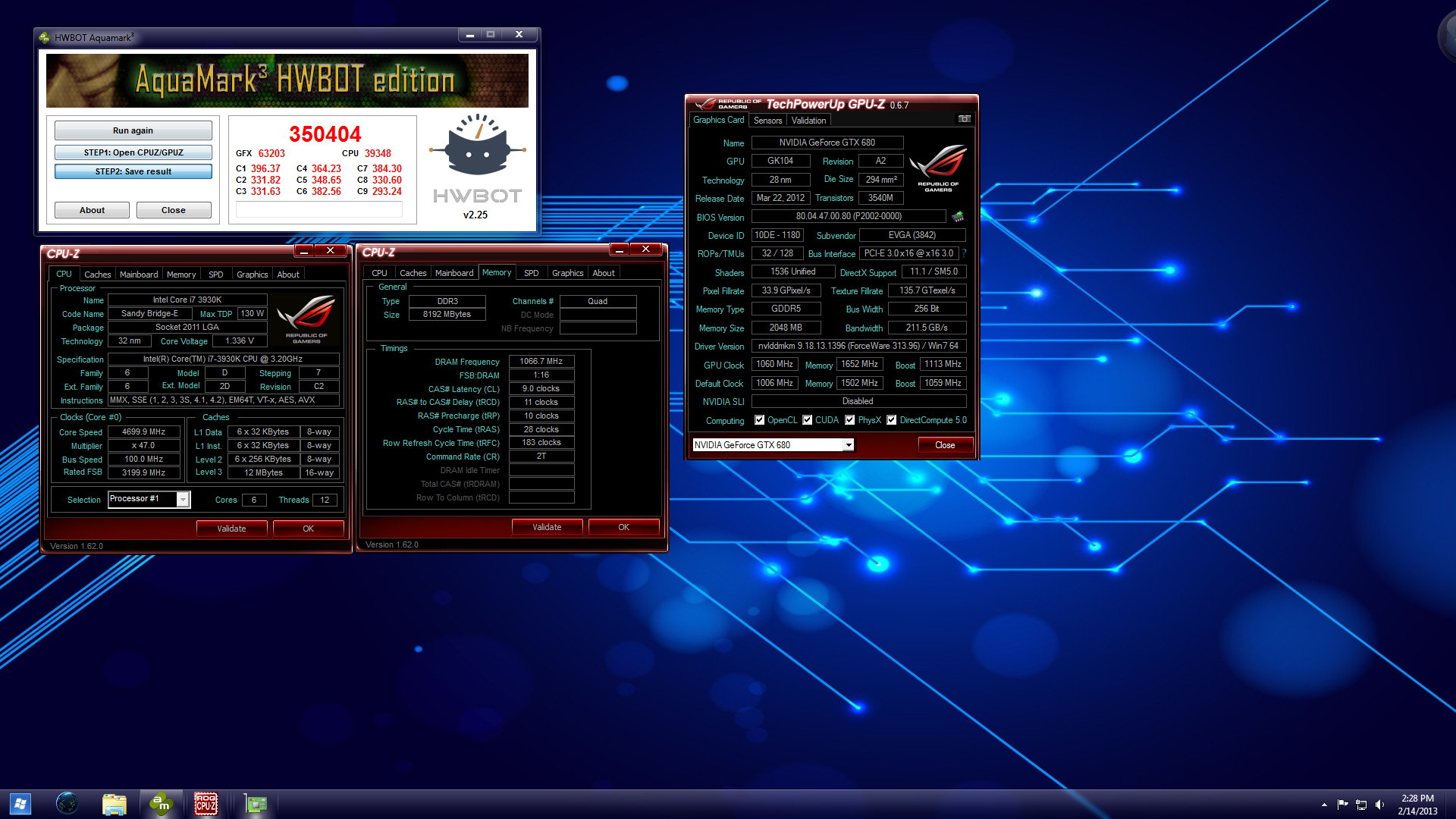
Task: Open SPD tab in left CPU-Z window
Action: [x=216, y=275]
